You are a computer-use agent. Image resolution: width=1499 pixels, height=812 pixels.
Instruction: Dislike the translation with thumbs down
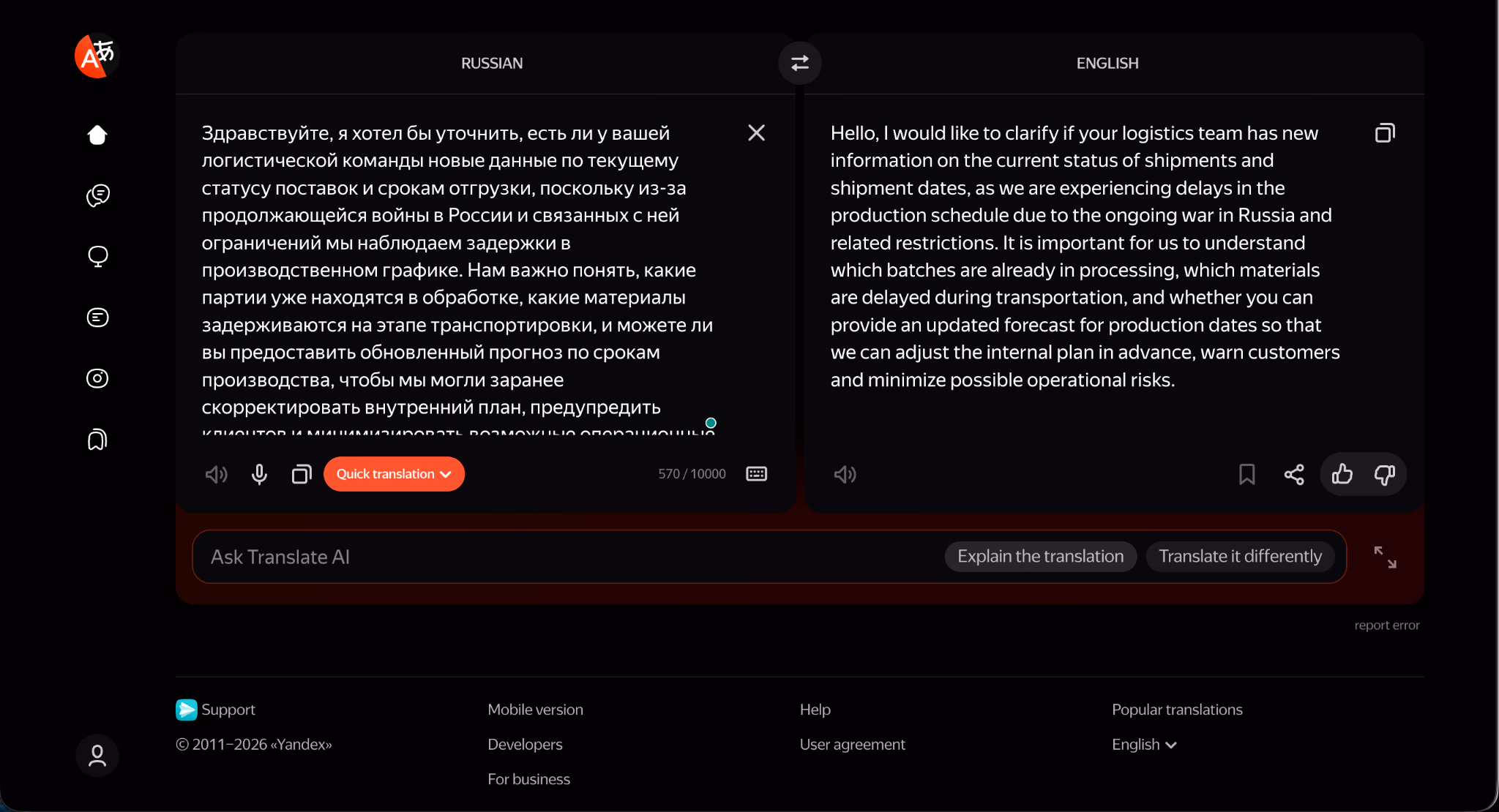pyautogui.click(x=1385, y=474)
